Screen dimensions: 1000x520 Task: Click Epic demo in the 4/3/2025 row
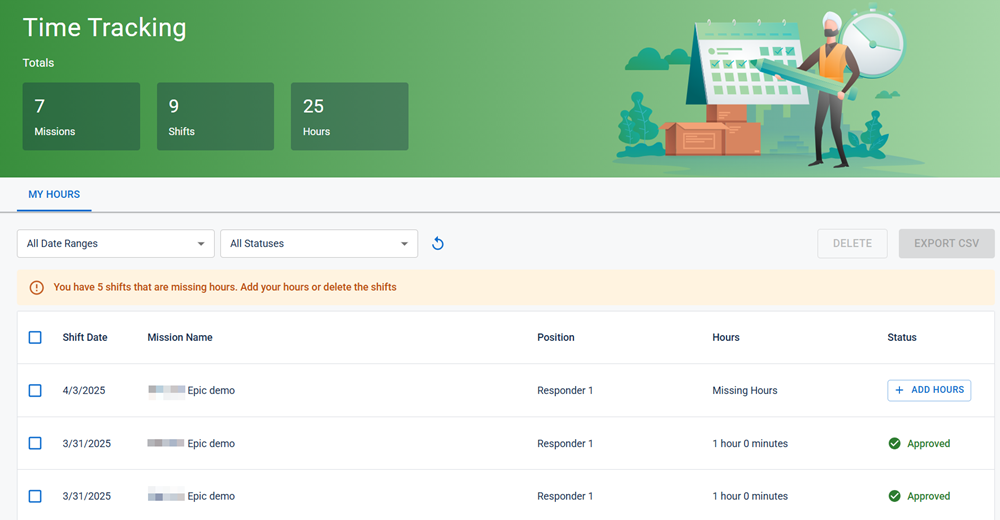coord(211,390)
